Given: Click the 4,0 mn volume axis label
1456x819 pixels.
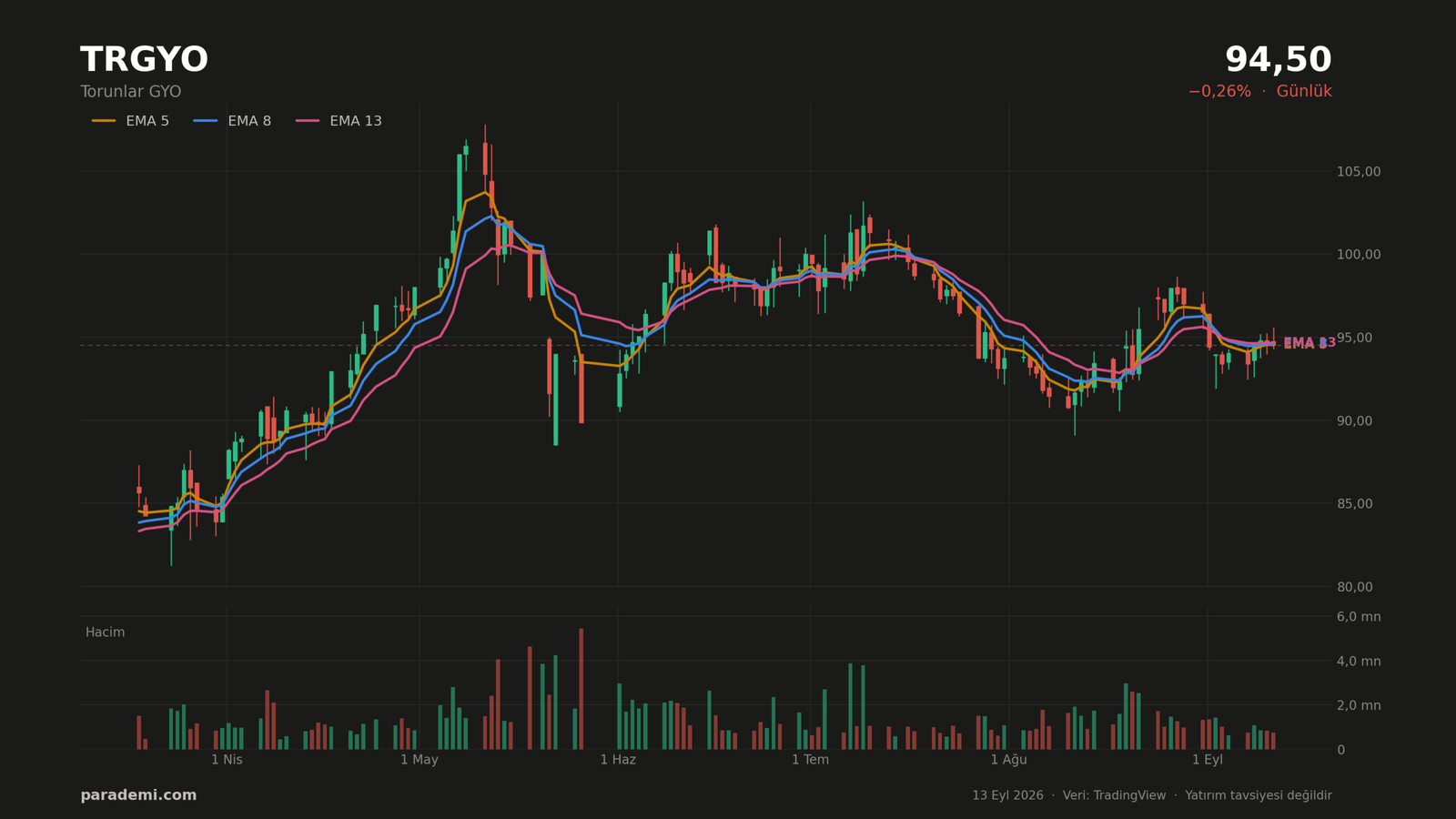Looking at the screenshot, I should (x=1358, y=662).
